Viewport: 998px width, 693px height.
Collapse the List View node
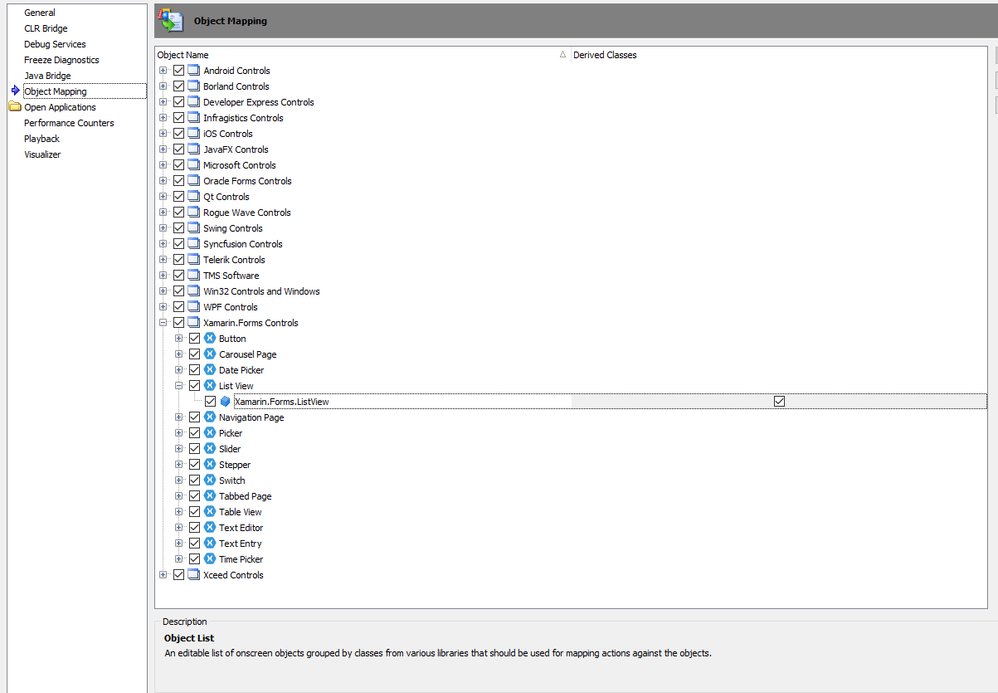[x=179, y=386]
